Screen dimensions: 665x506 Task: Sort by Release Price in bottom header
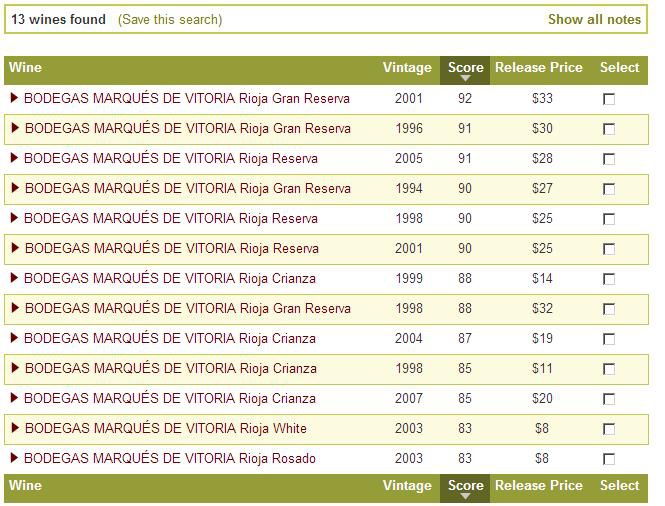coord(539,485)
